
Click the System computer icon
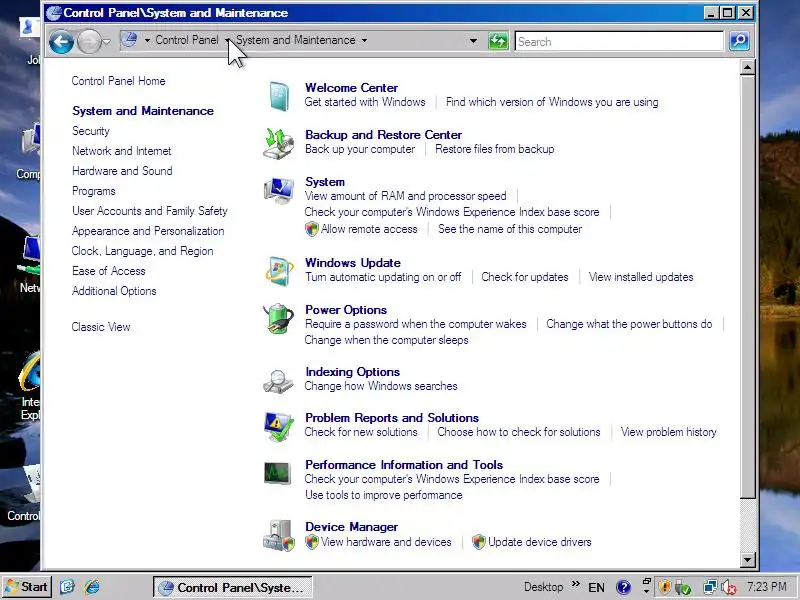coord(279,190)
